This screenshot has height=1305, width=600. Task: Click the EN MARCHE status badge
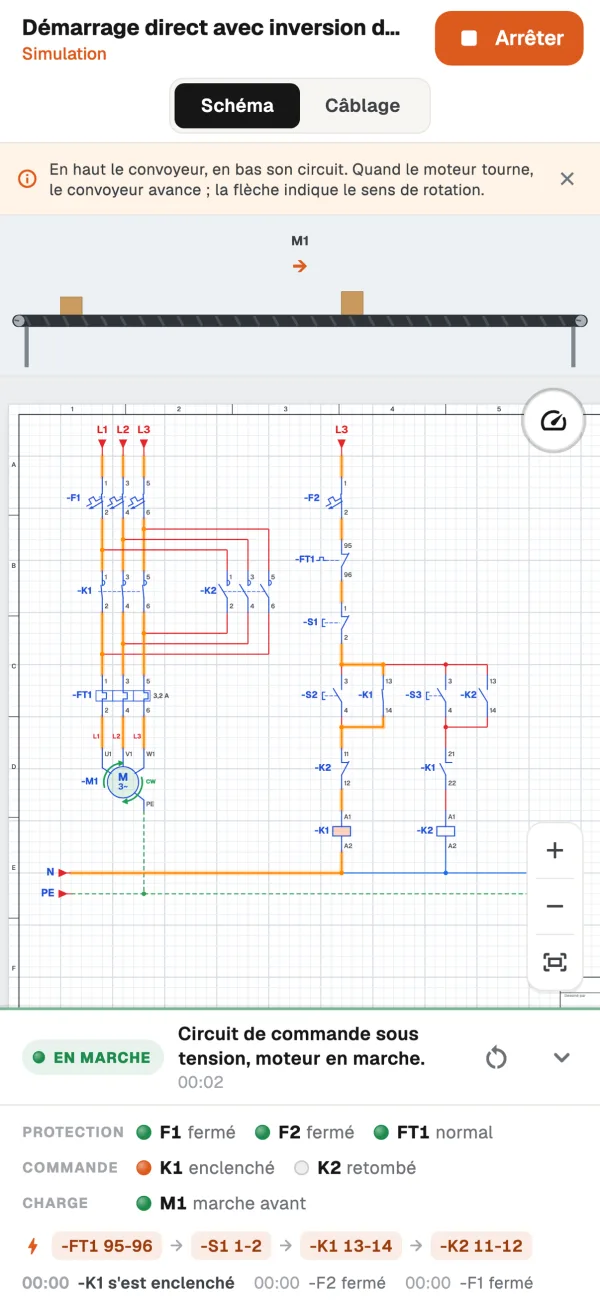(92, 1057)
